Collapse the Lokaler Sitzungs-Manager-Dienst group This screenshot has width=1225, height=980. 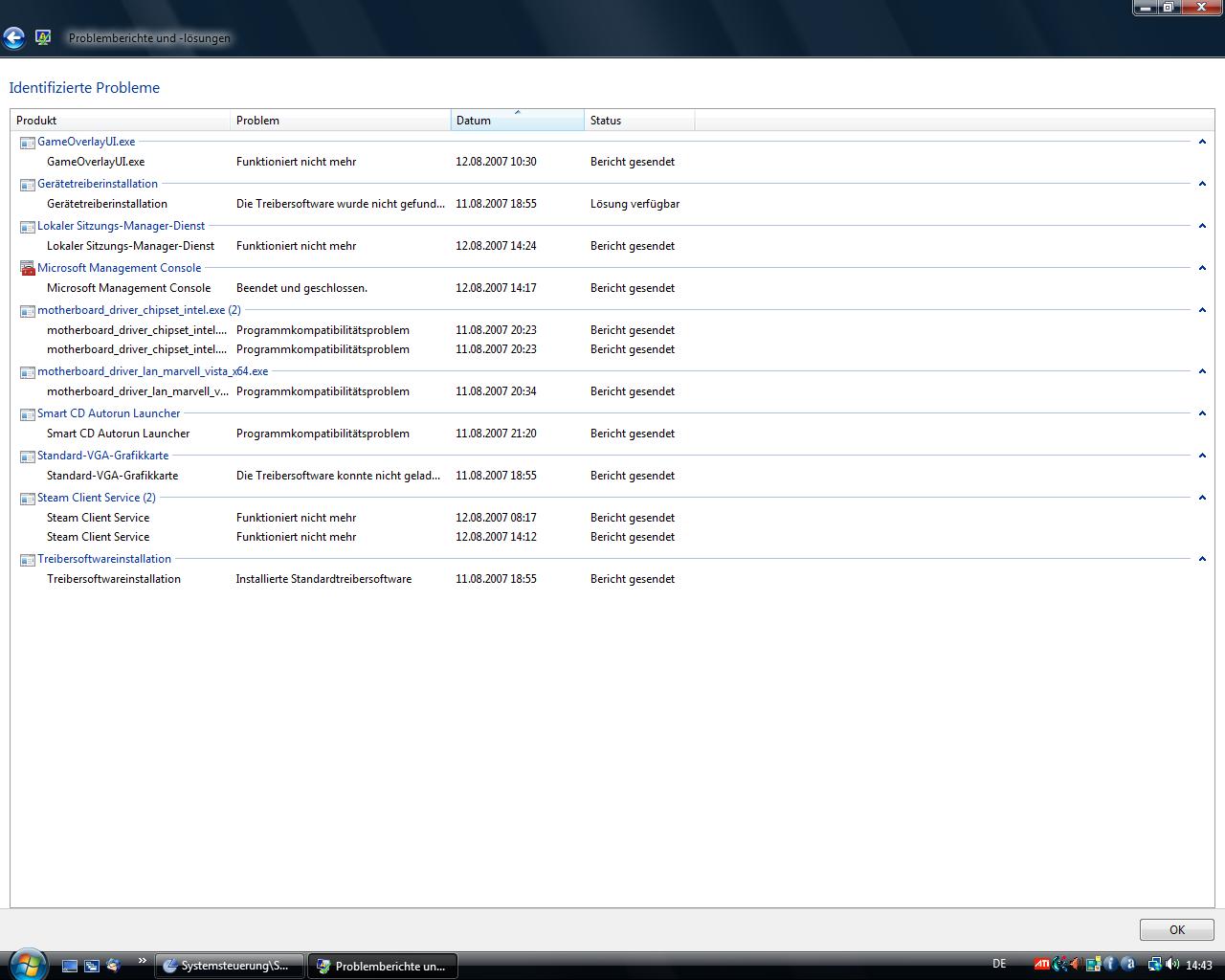(x=1202, y=226)
